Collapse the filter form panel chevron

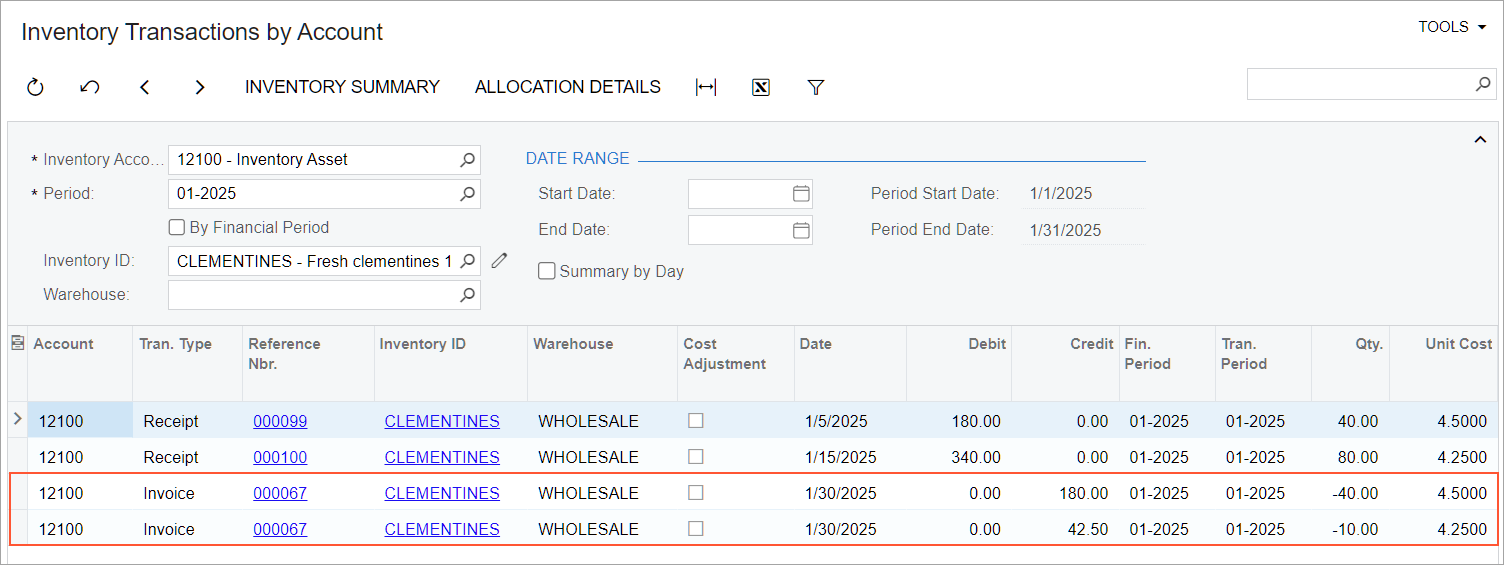[x=1480, y=140]
